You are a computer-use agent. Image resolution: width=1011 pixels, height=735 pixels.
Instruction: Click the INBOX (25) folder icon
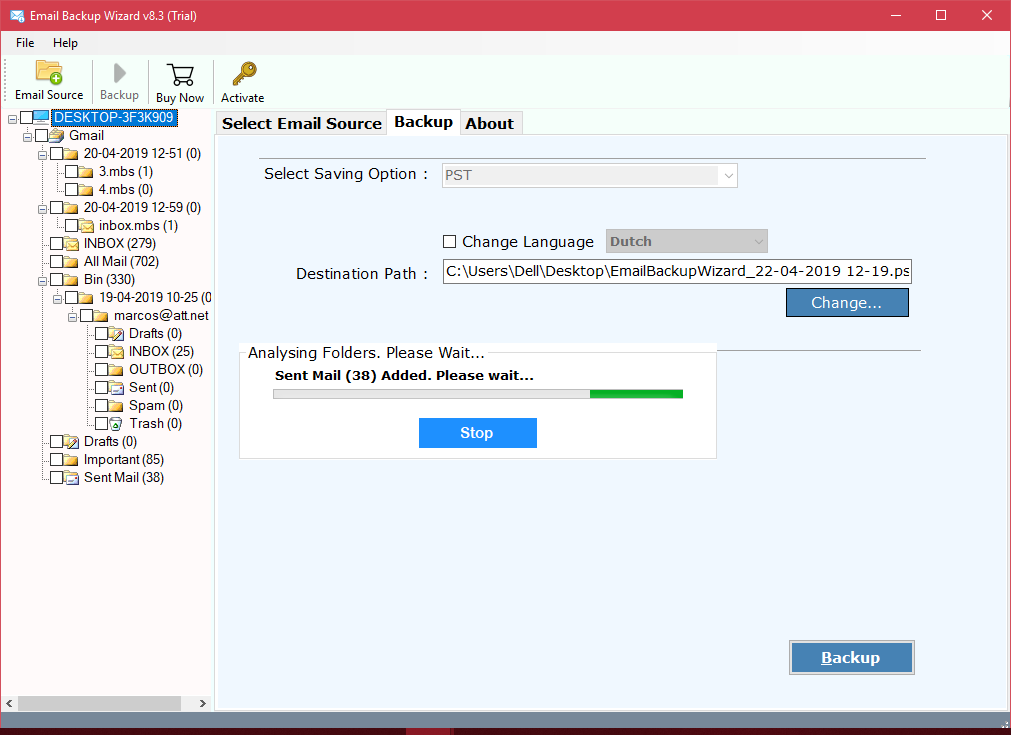[117, 352]
